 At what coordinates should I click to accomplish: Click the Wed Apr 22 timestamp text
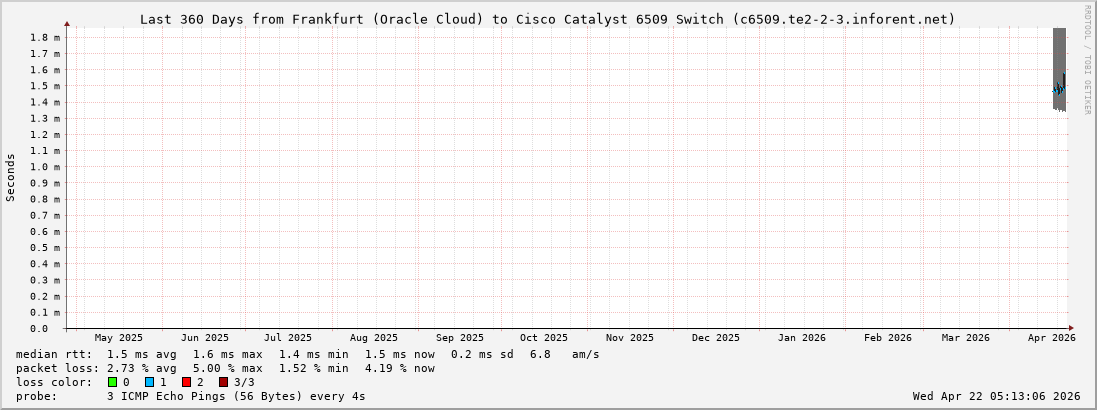[x=996, y=396]
